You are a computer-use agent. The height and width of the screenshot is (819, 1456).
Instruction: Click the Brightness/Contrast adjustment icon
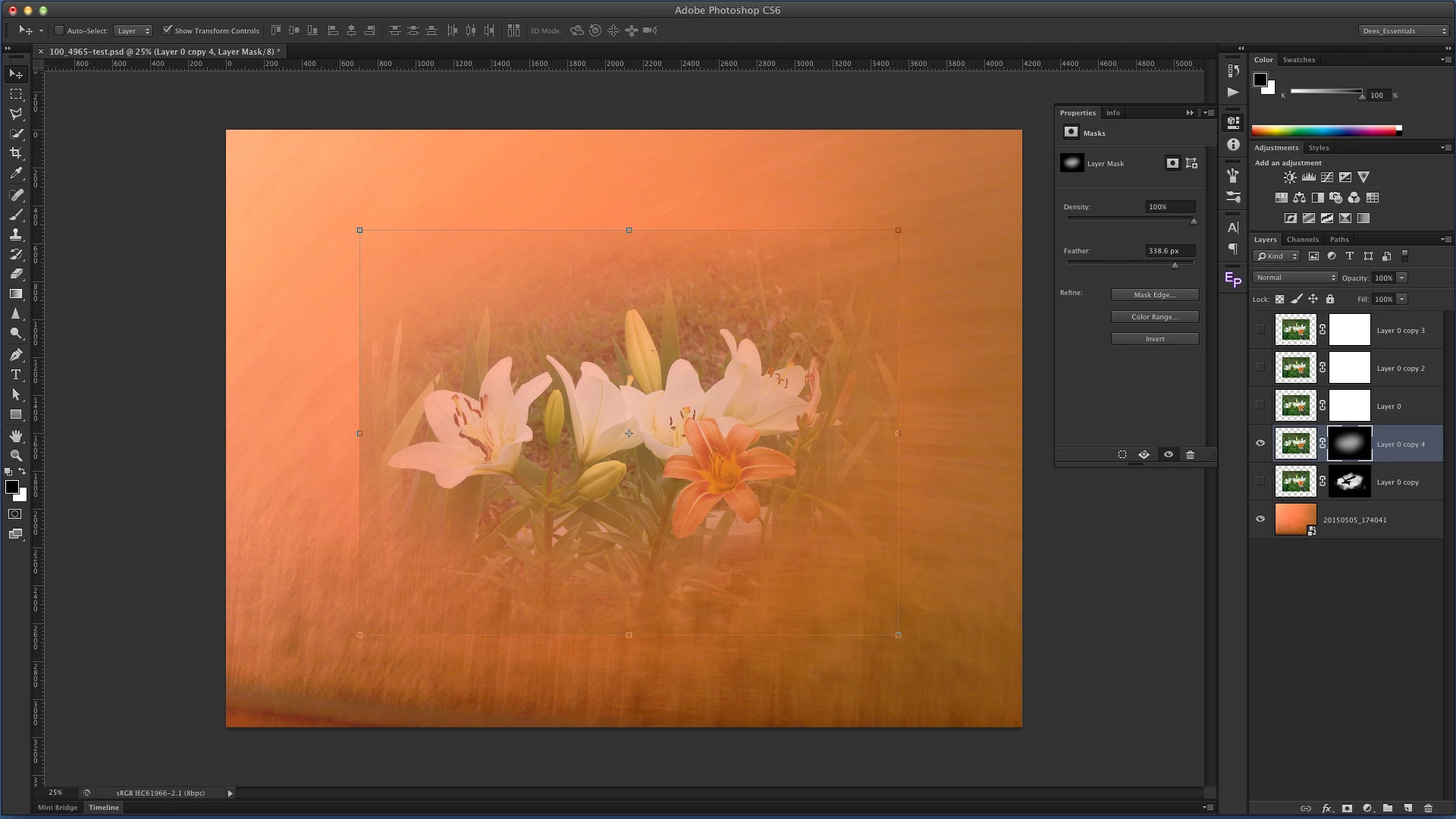(x=1290, y=177)
